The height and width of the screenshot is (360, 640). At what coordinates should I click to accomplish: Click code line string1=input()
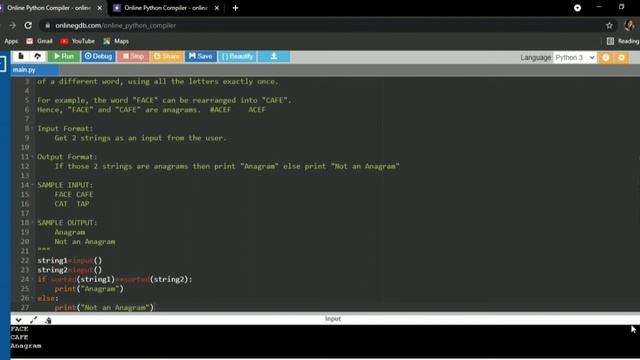coord(70,260)
